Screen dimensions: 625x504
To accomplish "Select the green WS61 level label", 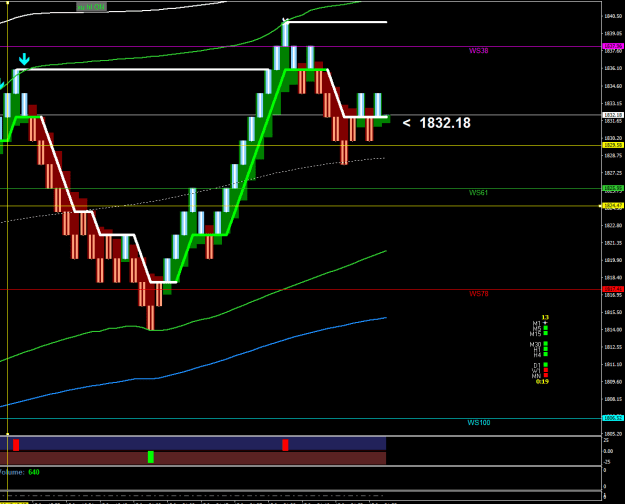I will [478, 193].
